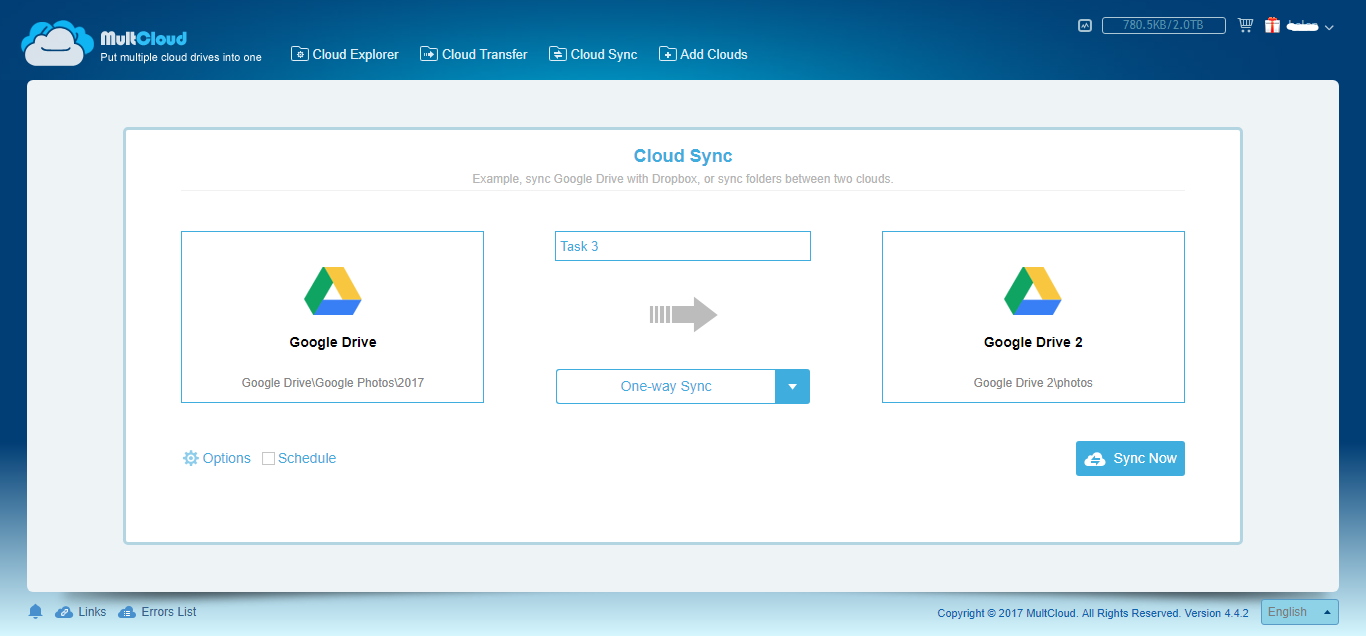Click the Task 3 name field
Viewport: 1366px width, 637px height.
pyautogui.click(x=682, y=246)
